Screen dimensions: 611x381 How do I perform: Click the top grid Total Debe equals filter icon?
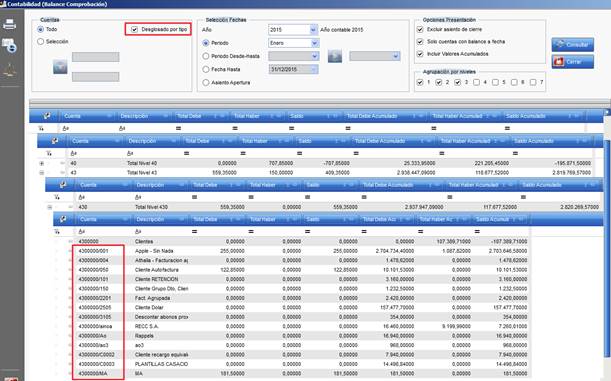click(x=178, y=128)
